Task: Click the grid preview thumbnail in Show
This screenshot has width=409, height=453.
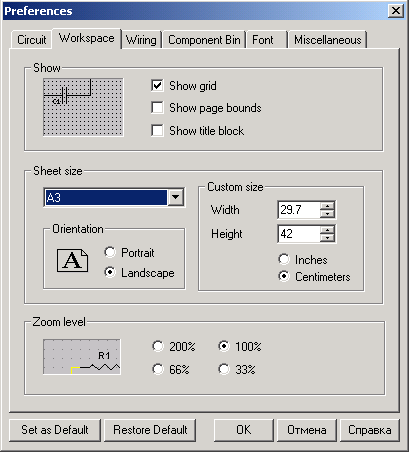Action: (x=83, y=107)
